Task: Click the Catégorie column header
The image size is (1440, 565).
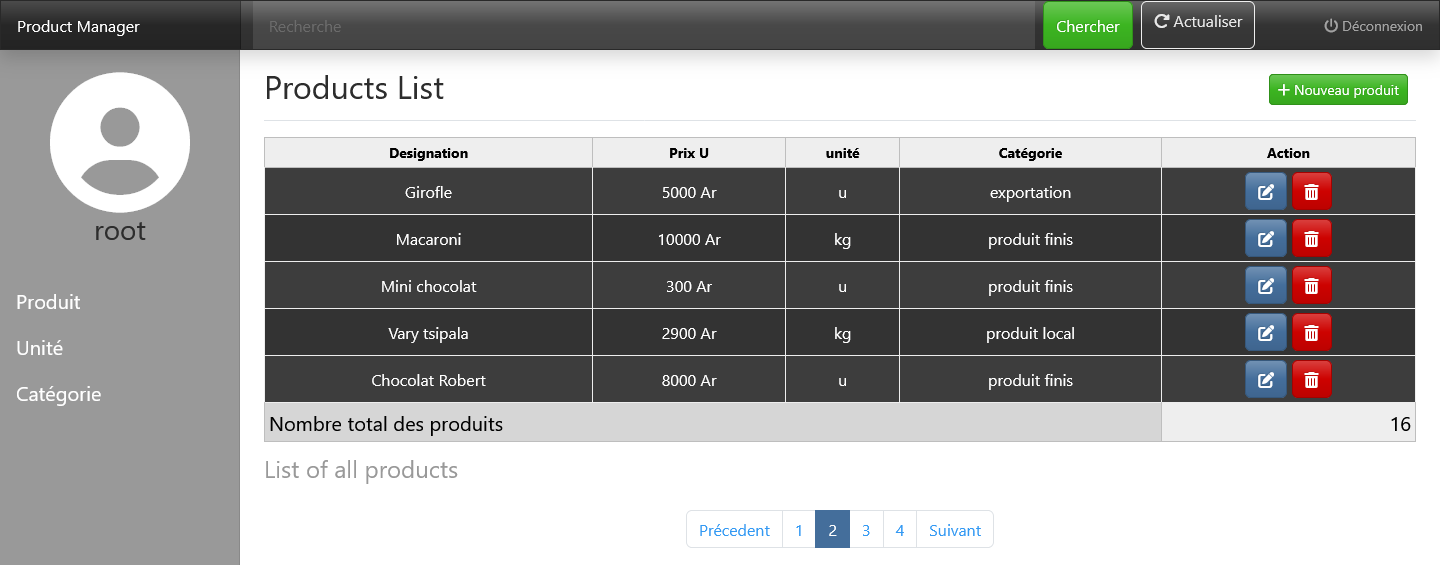Action: [x=1030, y=153]
